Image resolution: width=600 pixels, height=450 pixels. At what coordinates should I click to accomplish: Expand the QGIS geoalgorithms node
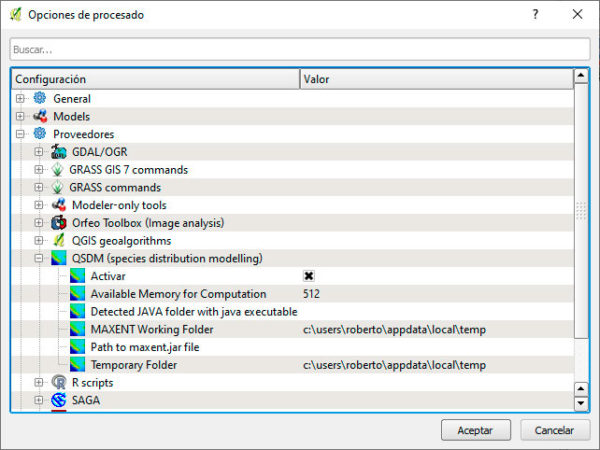pos(39,241)
